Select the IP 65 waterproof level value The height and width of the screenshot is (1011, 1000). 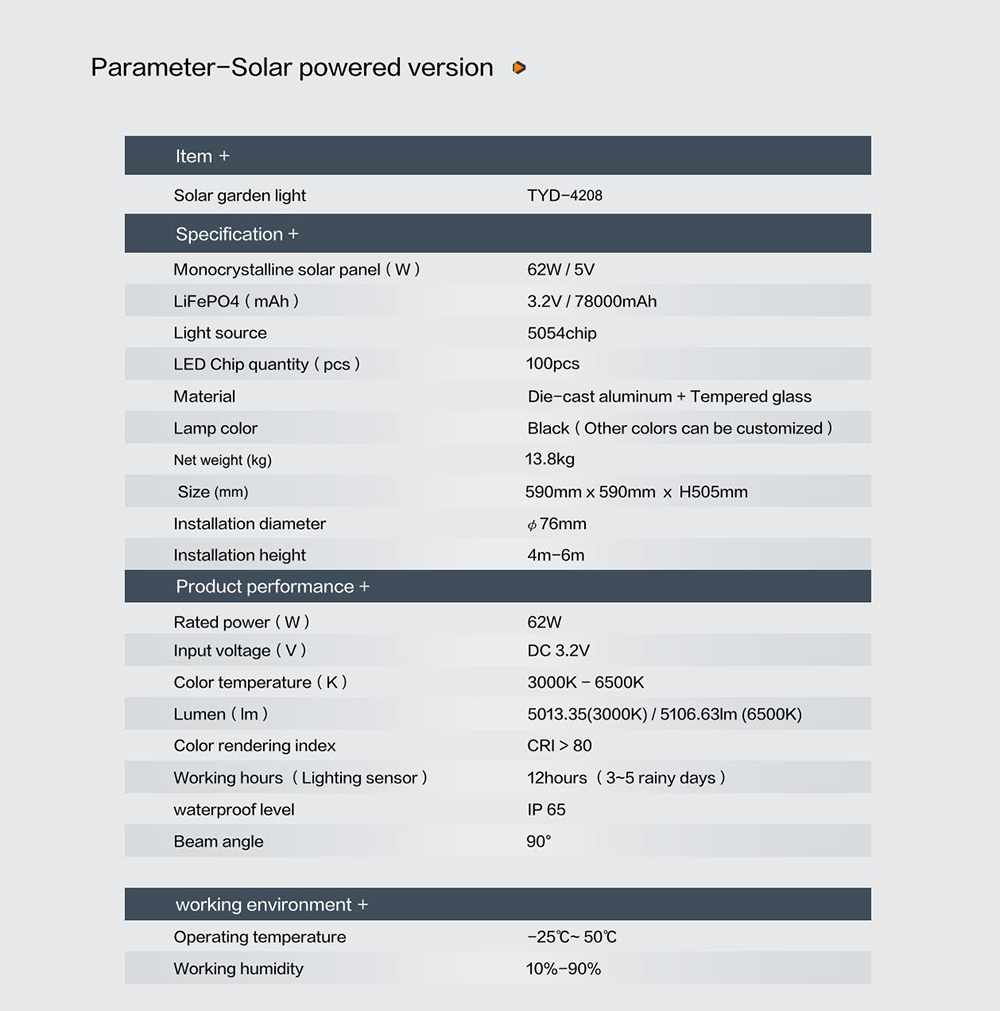tap(547, 810)
